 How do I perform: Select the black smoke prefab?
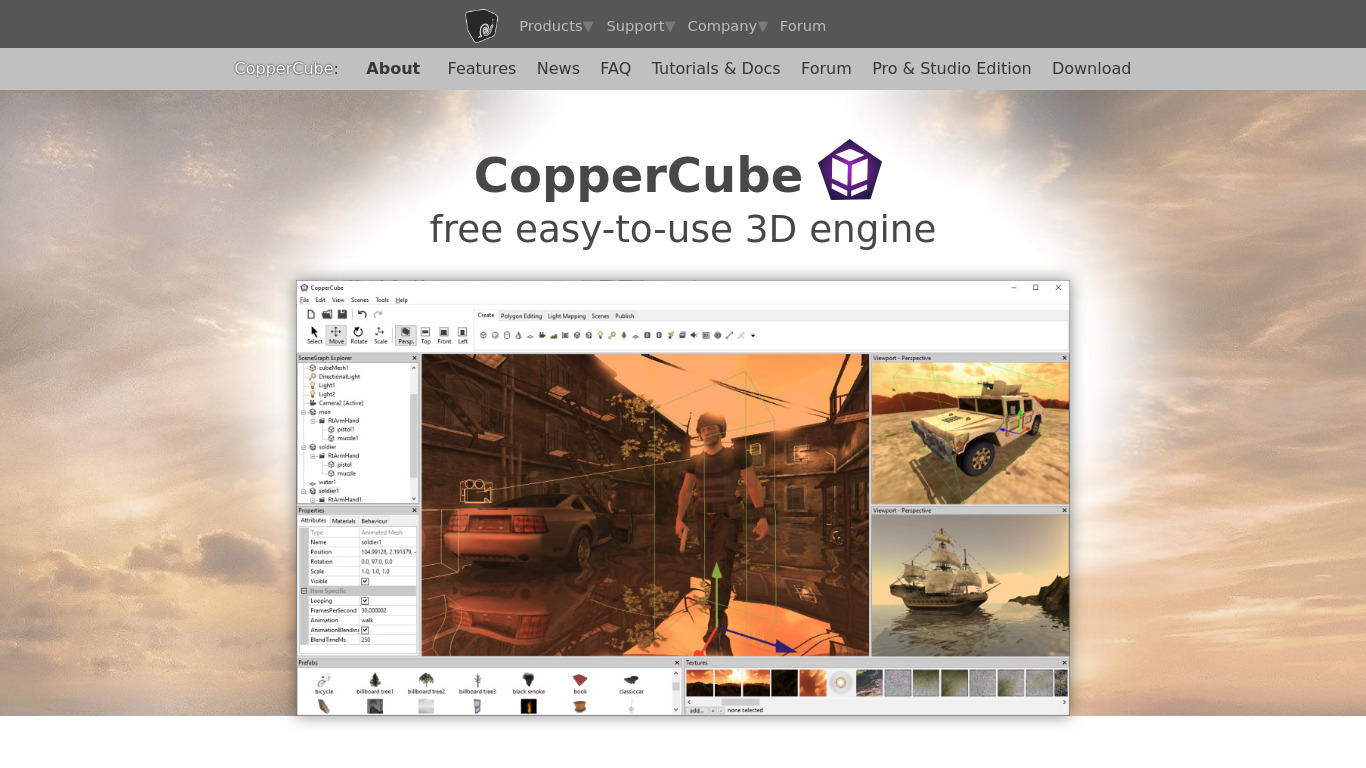point(528,684)
